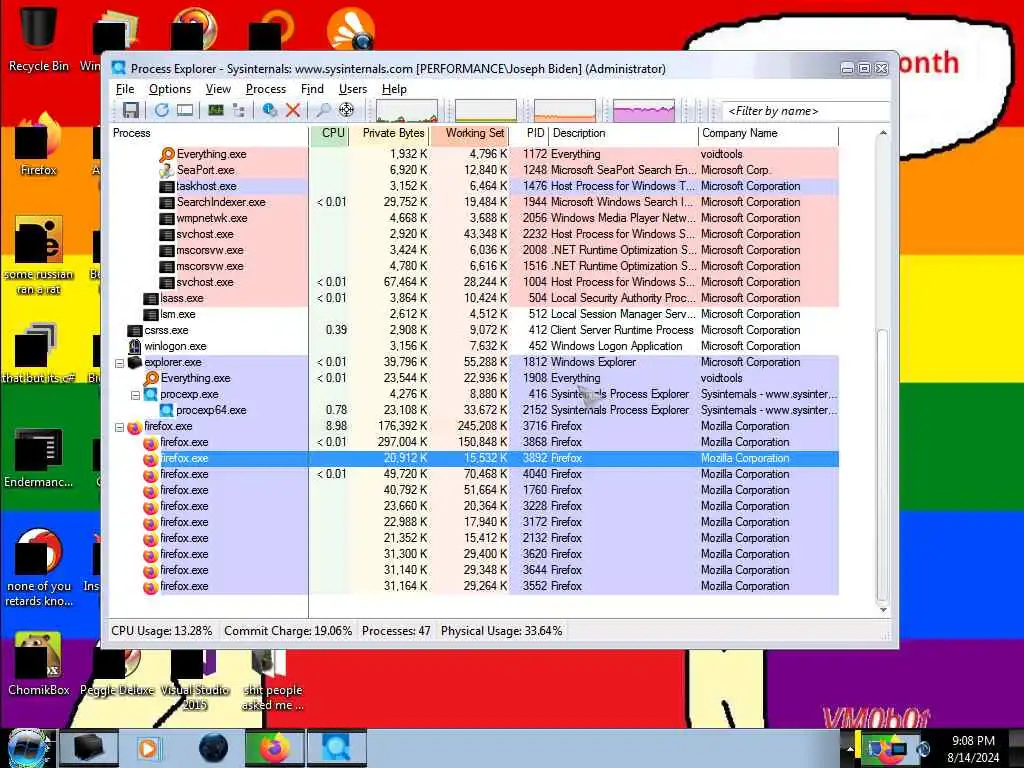Click the scrollbar down arrow
This screenshot has height=768, width=1024.
882,609
